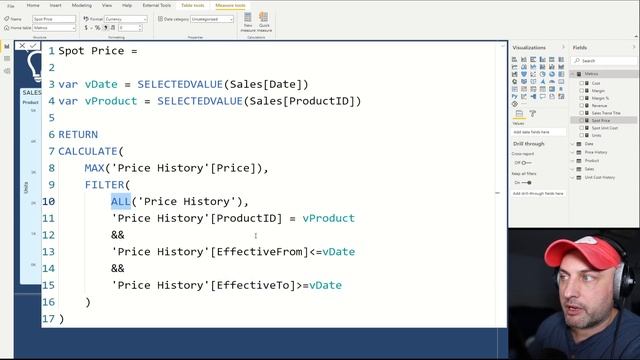The height and width of the screenshot is (360, 640).
Task: Open the Data category dropdown
Action: (212, 19)
